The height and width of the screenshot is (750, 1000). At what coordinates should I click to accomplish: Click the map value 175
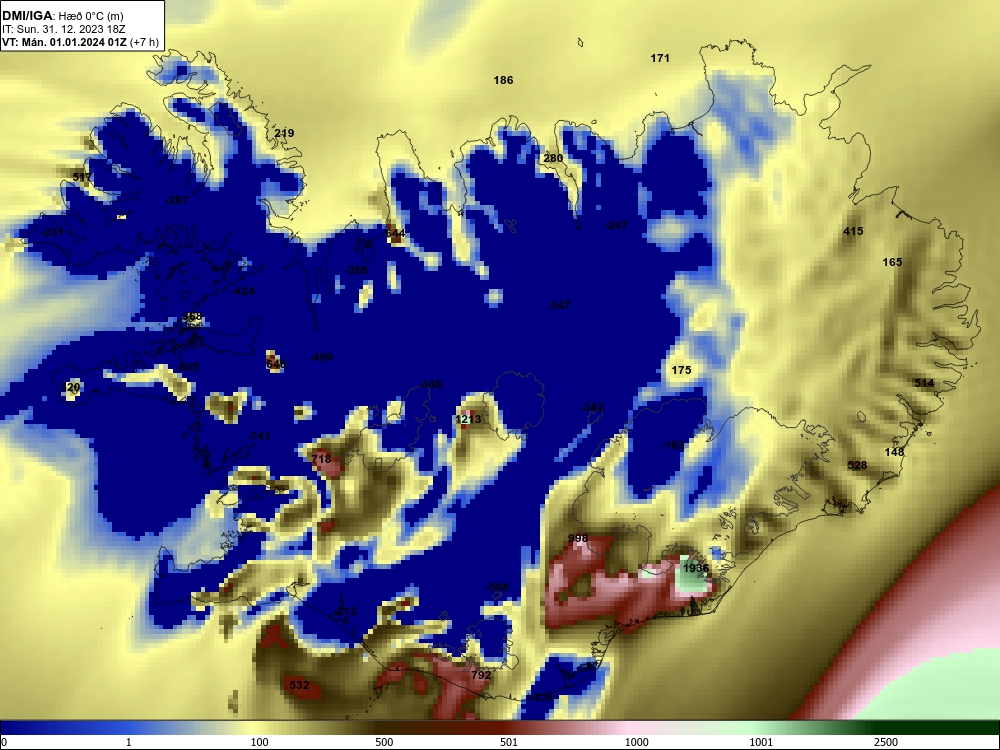(x=681, y=370)
